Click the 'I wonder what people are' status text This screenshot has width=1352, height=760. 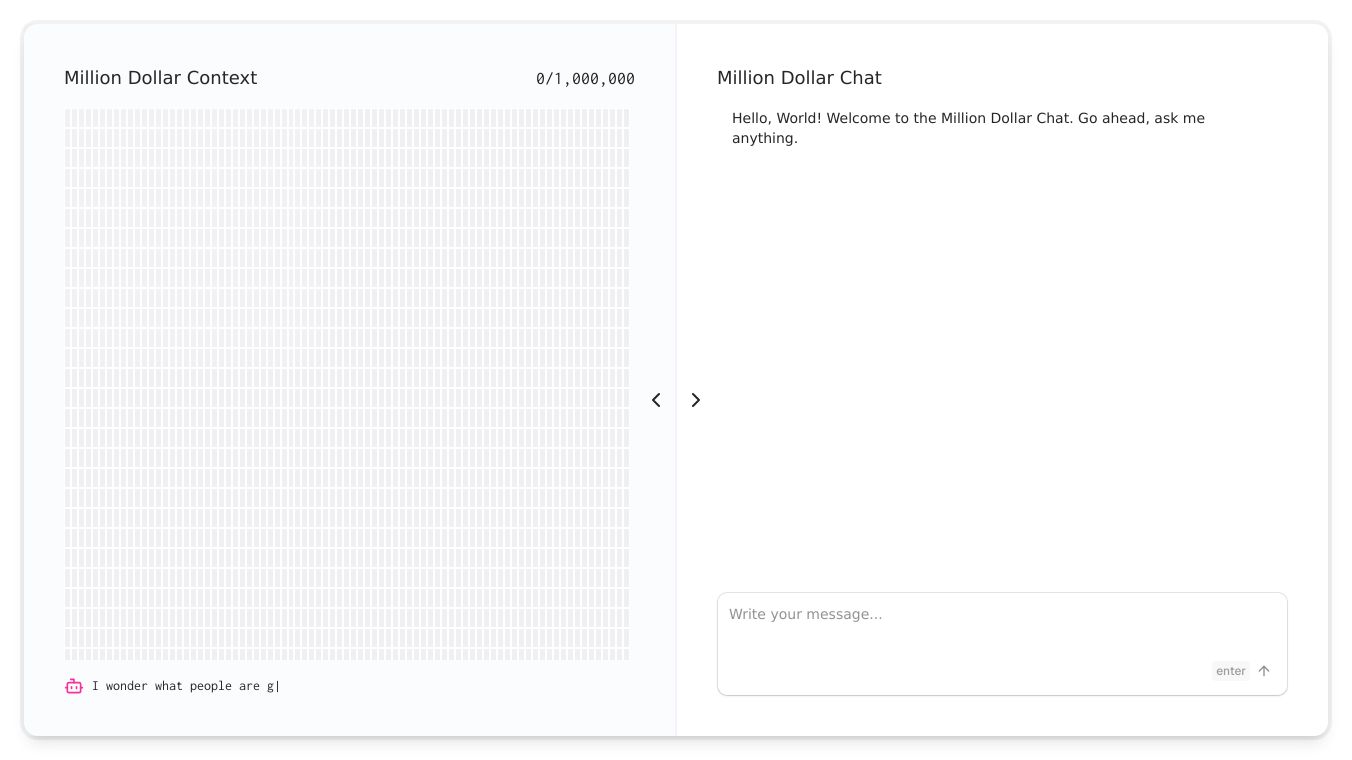click(x=186, y=686)
